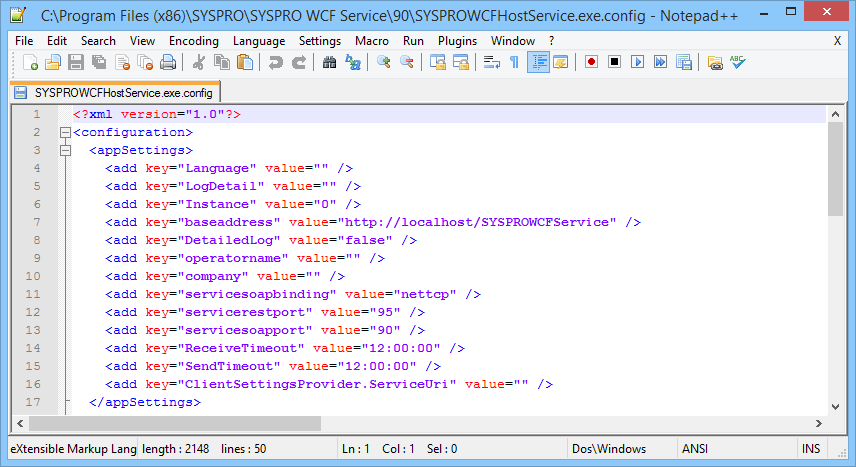Click the Zoom in magnifier icon

point(384,62)
